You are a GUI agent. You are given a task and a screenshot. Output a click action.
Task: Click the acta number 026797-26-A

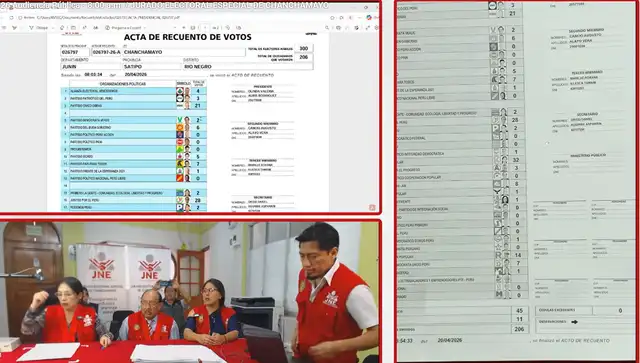106,52
